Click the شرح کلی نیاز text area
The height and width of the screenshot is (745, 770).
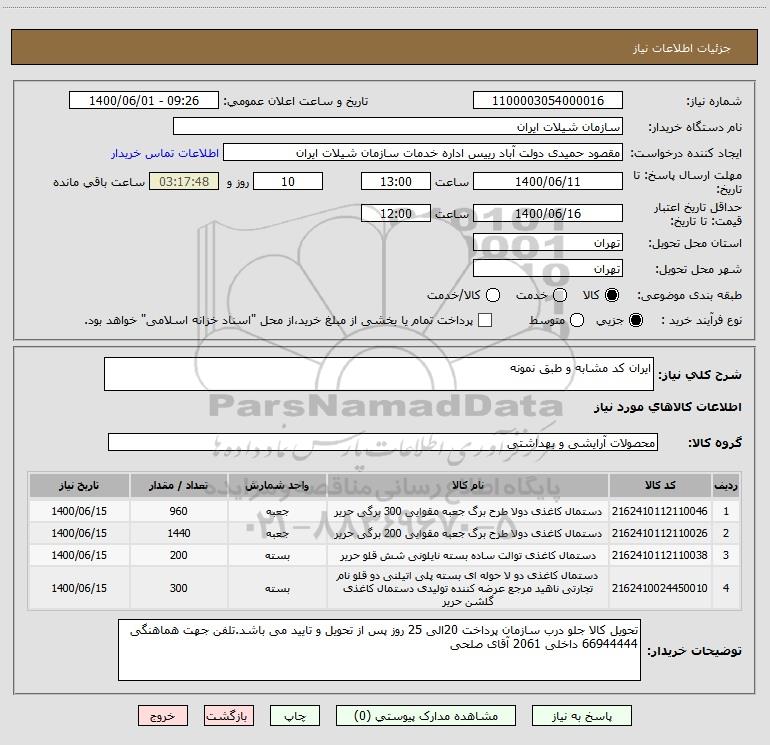pyautogui.click(x=379, y=374)
